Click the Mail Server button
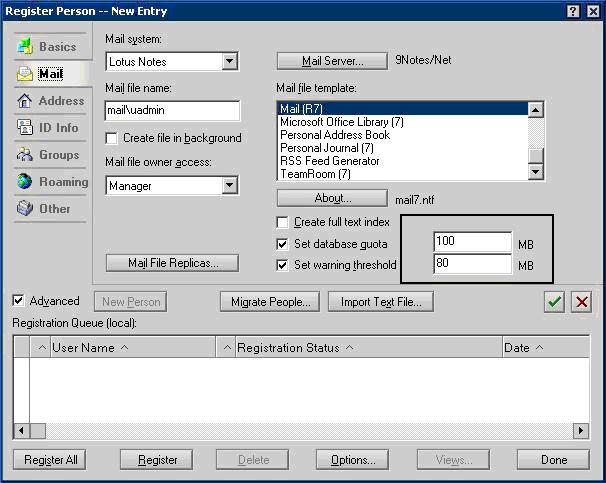The width and height of the screenshot is (606, 483). [x=332, y=61]
